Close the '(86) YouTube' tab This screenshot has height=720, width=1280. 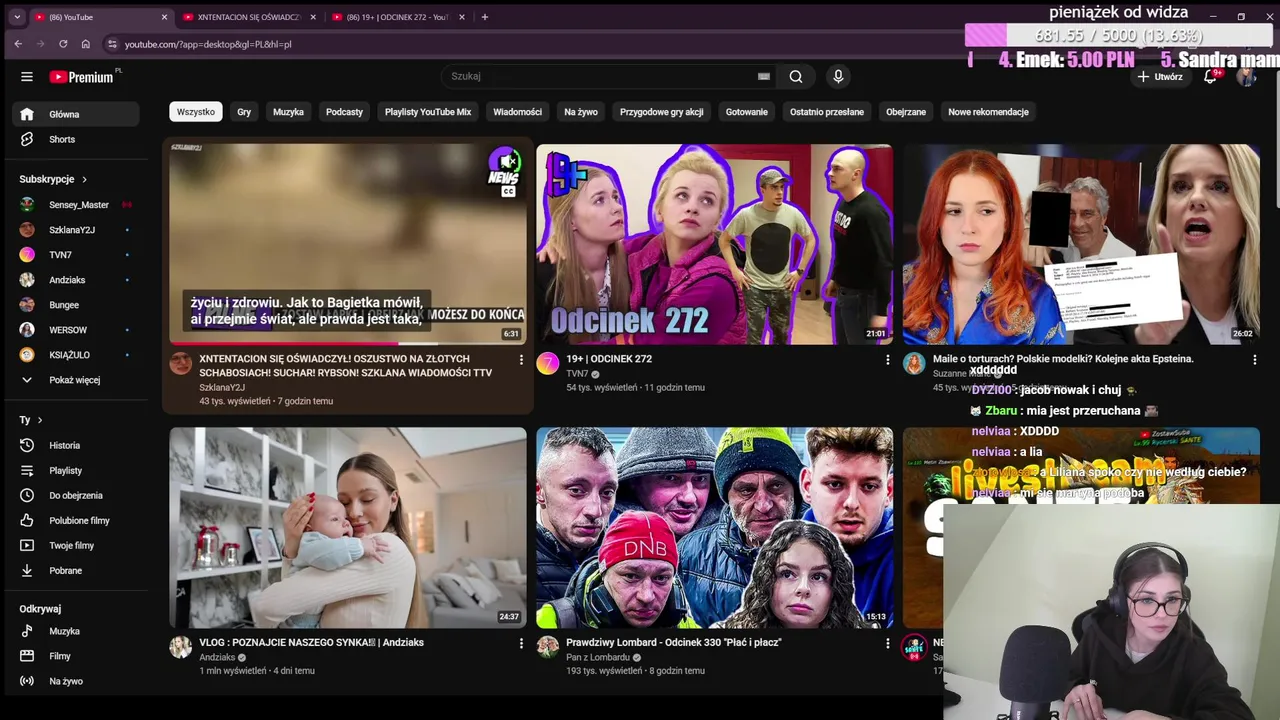click(x=164, y=17)
